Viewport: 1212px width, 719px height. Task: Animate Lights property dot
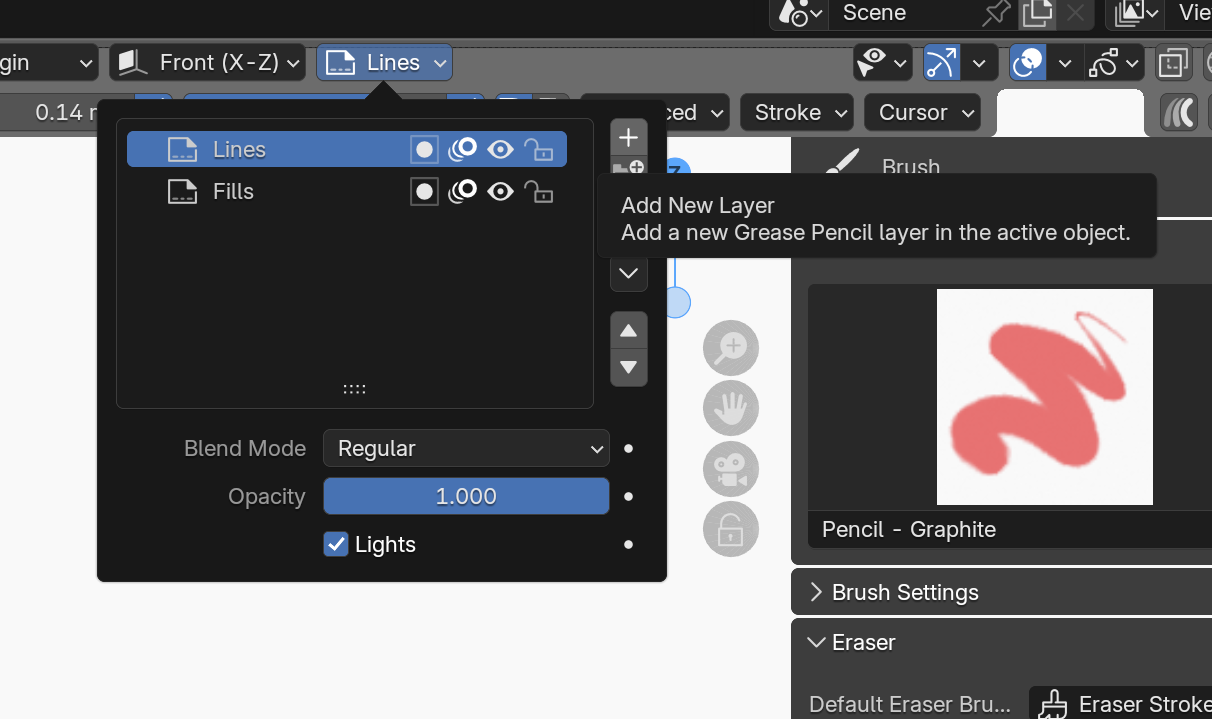tap(628, 544)
